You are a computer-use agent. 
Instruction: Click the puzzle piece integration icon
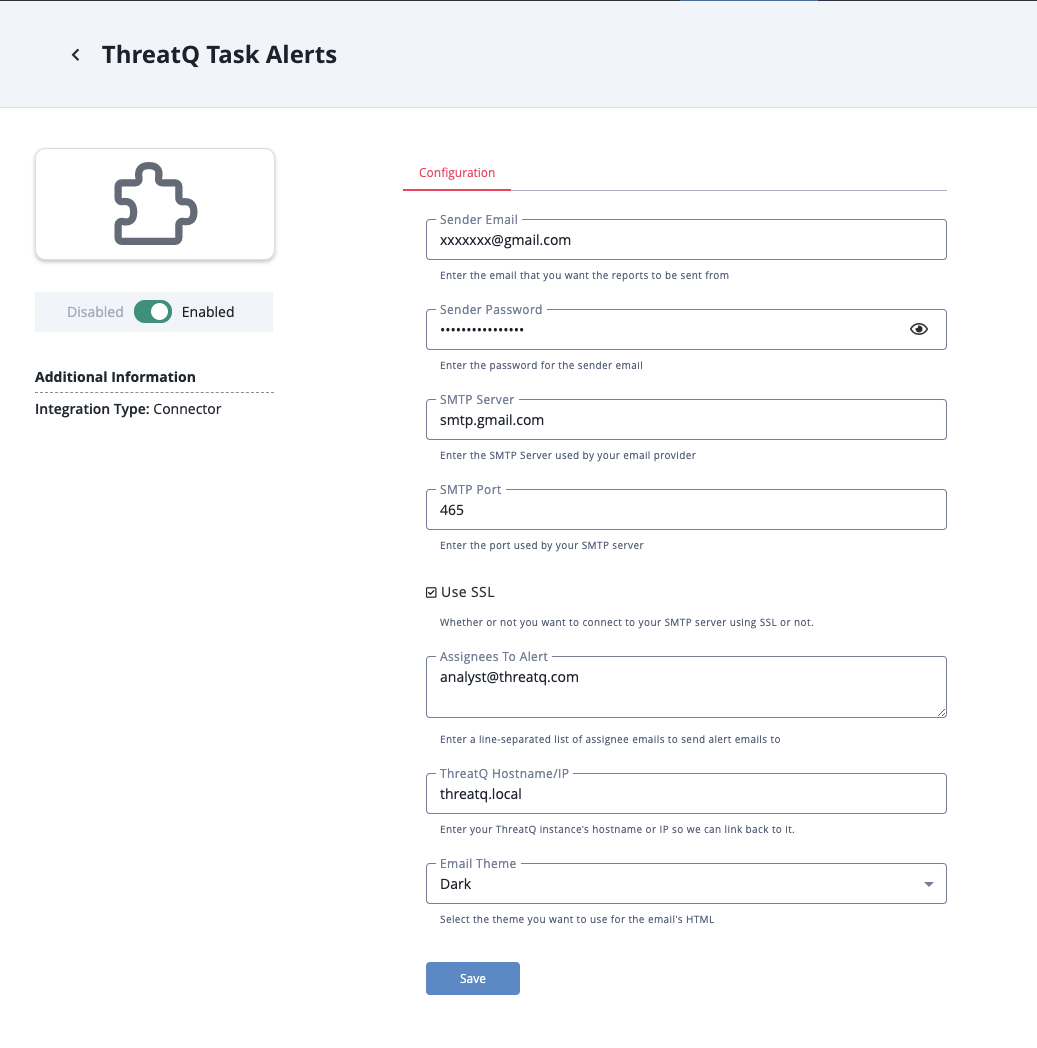tap(155, 204)
